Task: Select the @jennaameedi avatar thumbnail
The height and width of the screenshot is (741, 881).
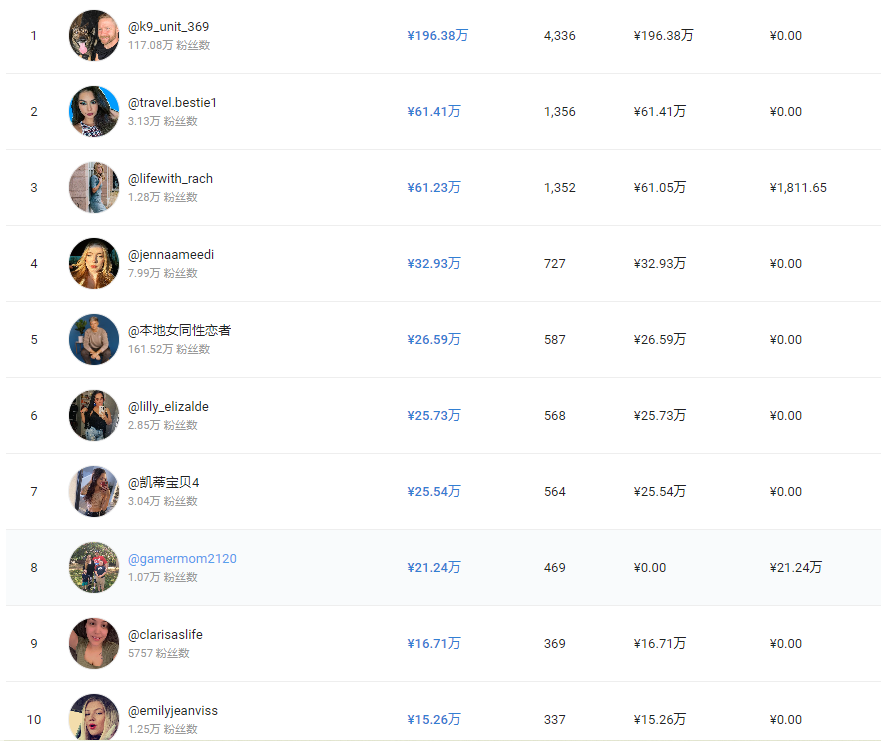Action: tap(94, 264)
